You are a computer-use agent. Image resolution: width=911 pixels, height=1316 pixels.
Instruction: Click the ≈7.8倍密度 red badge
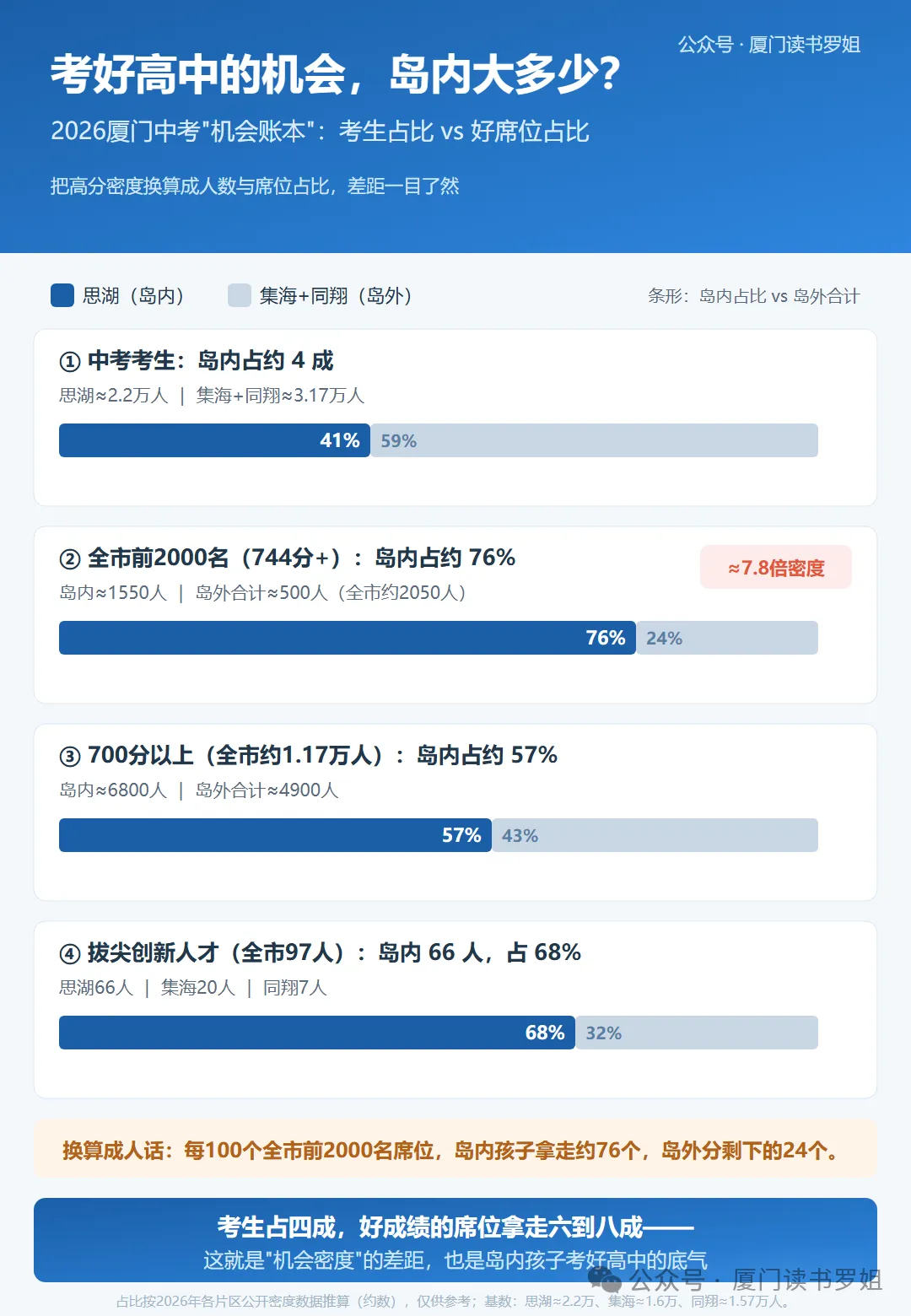[776, 568]
